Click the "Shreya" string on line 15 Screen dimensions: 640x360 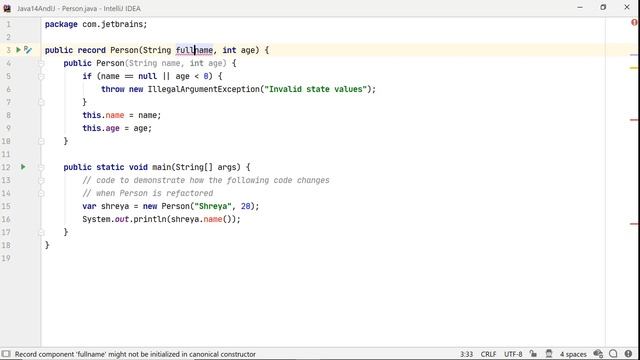213,206
